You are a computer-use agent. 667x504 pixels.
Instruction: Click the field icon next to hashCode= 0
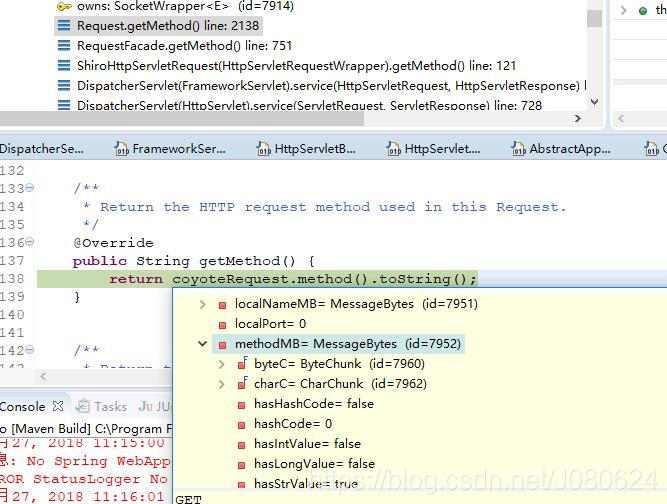tap(242, 425)
